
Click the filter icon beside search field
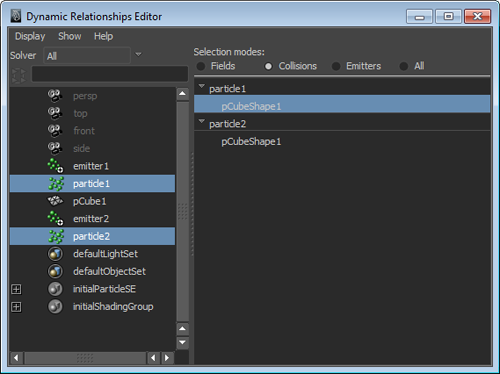pyautogui.click(x=19, y=75)
